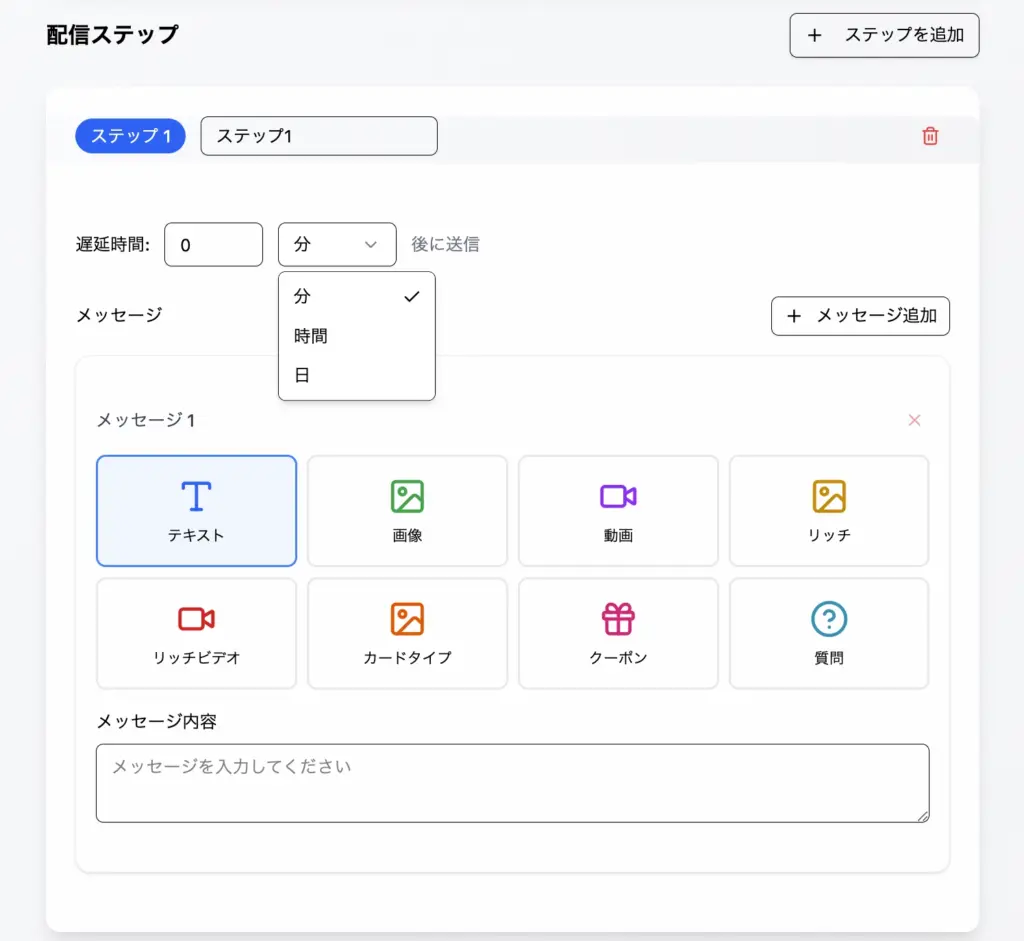The height and width of the screenshot is (941, 1024).
Task: Click the blue ステップ 1 badge
Action: pos(130,136)
